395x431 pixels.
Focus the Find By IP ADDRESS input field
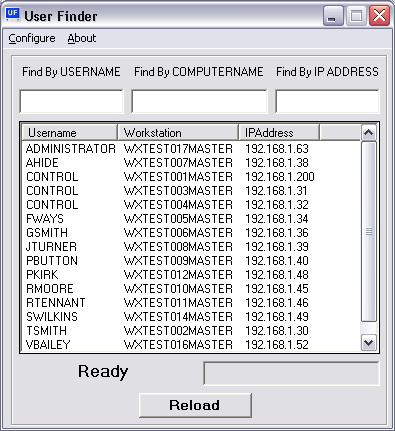327,101
